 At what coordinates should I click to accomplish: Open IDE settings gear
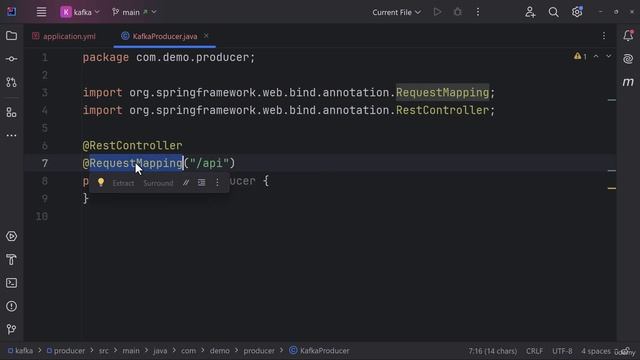[577, 12]
